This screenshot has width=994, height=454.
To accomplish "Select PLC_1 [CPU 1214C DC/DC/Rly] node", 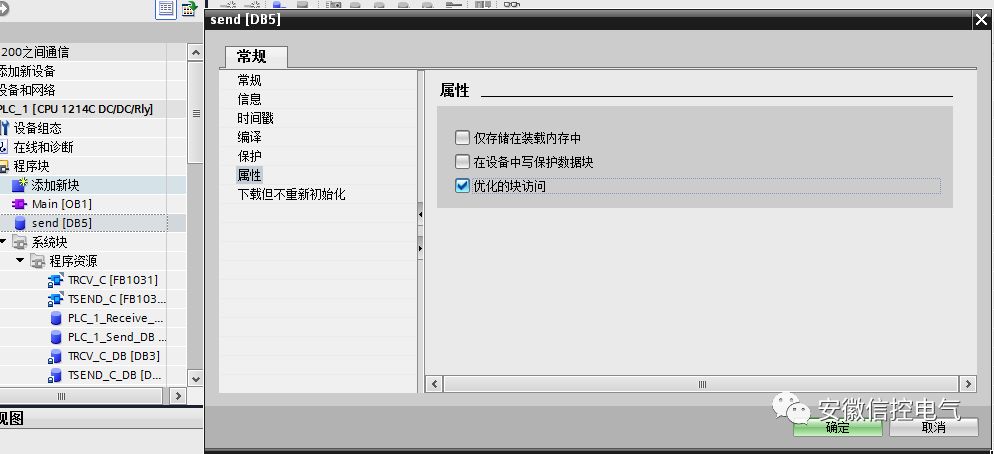I will point(77,109).
